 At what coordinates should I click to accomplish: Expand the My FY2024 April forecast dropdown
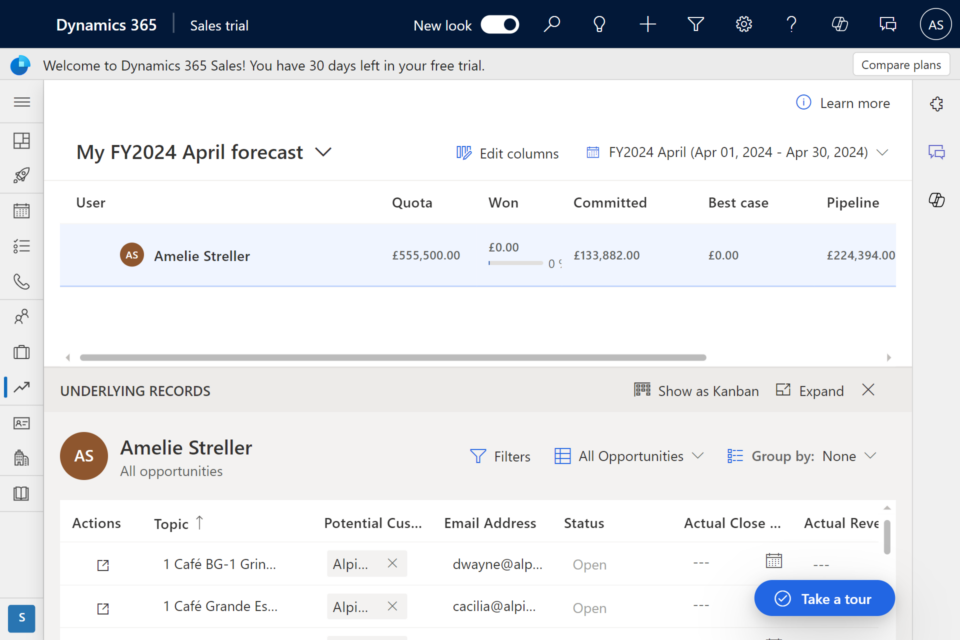323,152
